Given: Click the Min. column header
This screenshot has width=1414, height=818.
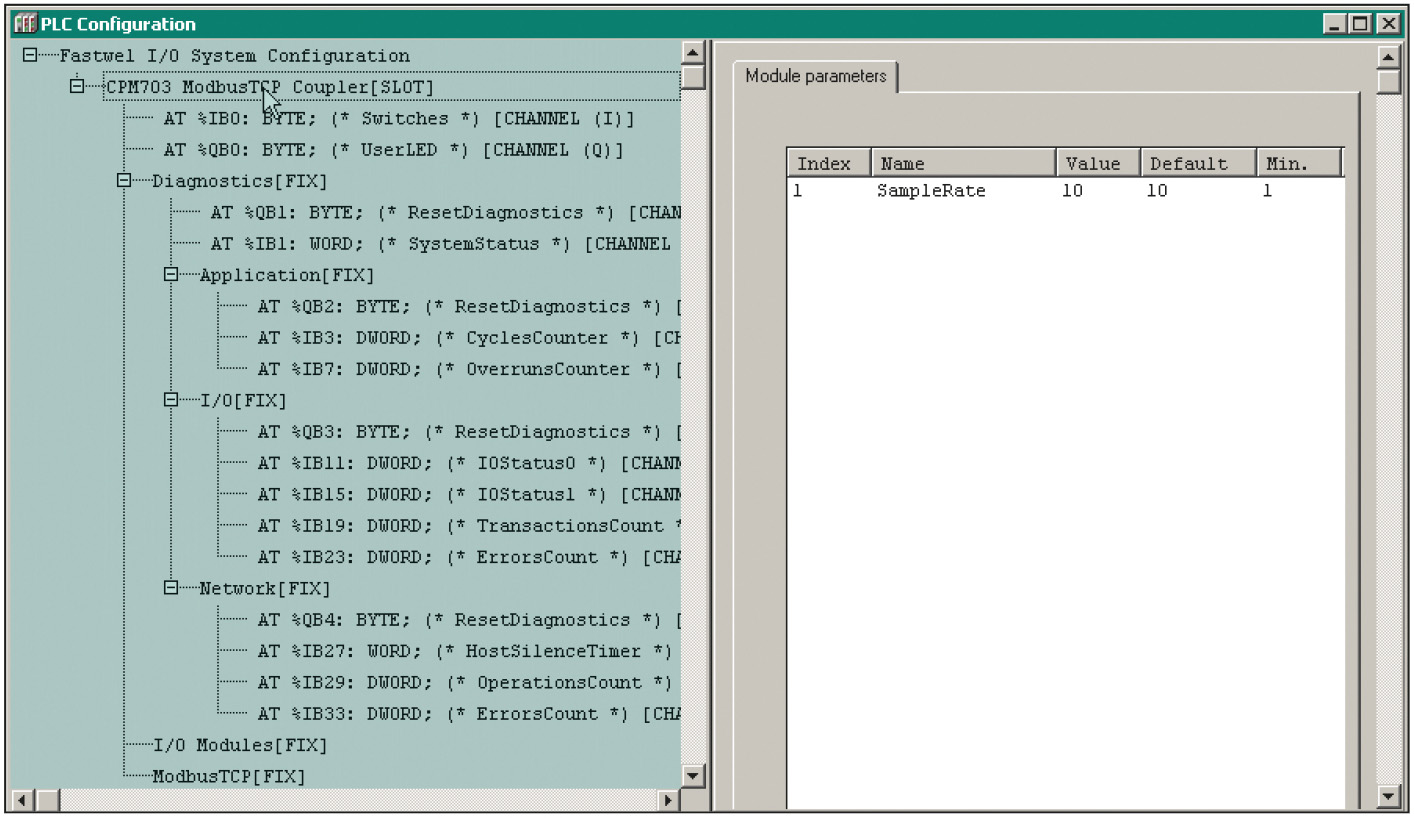Looking at the screenshot, I should click(1299, 164).
